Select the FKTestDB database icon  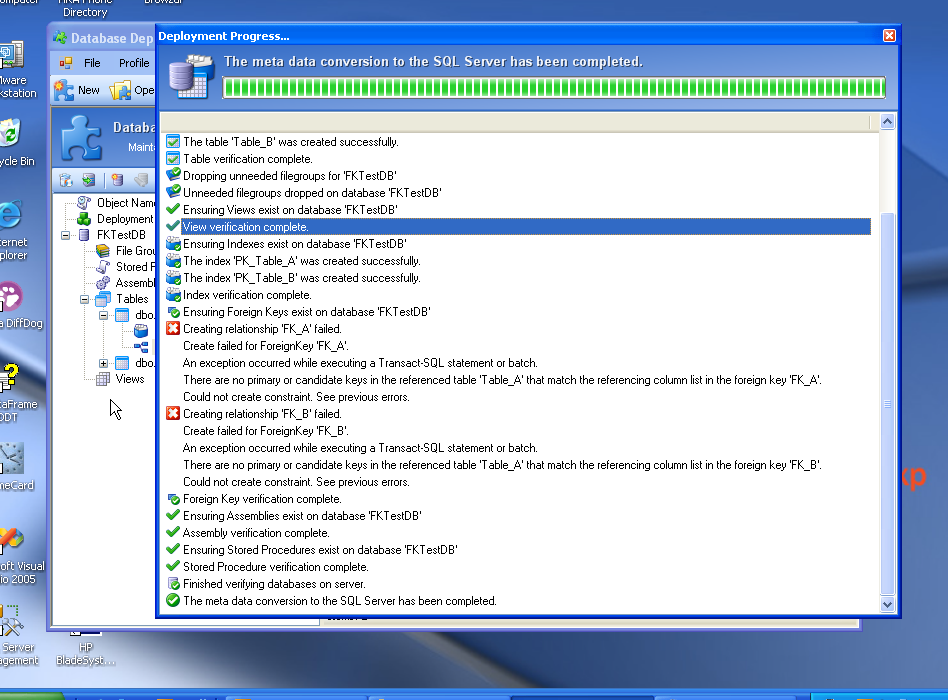(x=84, y=235)
